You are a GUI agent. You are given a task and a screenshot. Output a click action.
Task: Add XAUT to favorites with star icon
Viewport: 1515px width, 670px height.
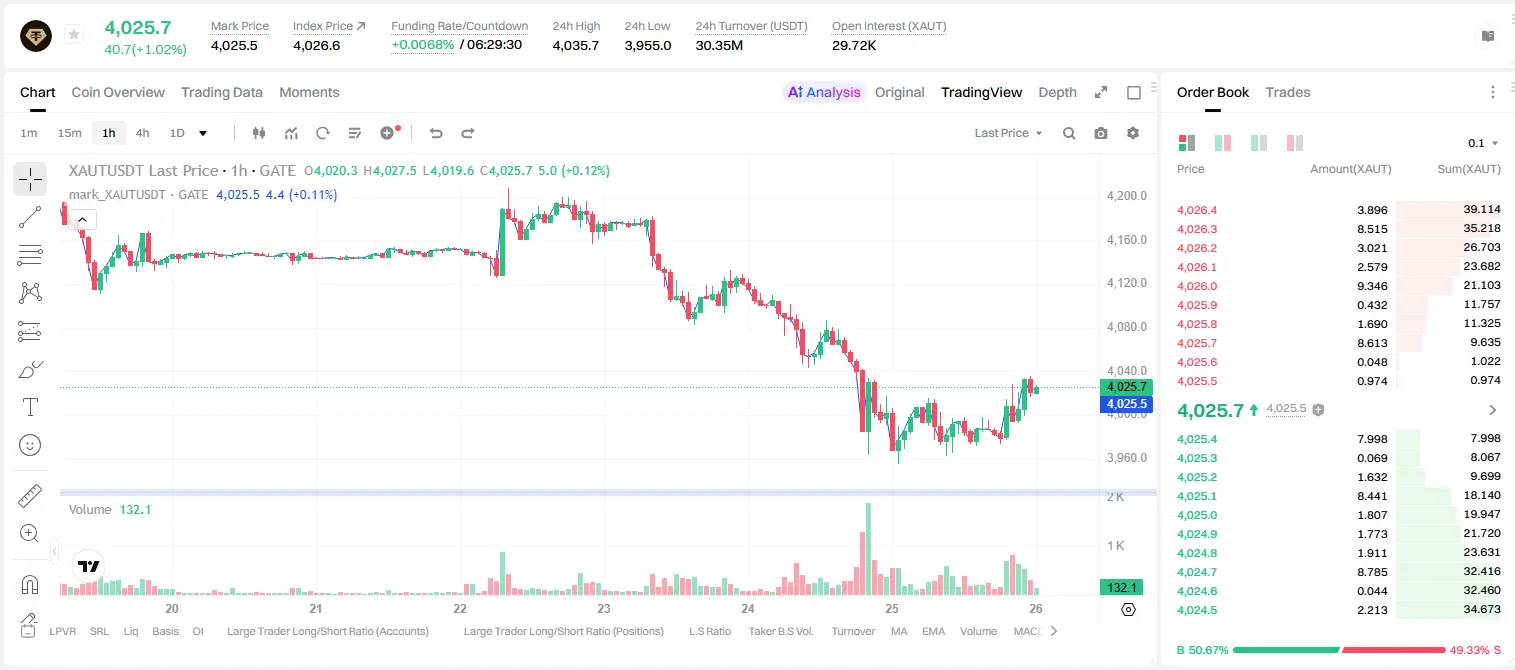tap(74, 35)
